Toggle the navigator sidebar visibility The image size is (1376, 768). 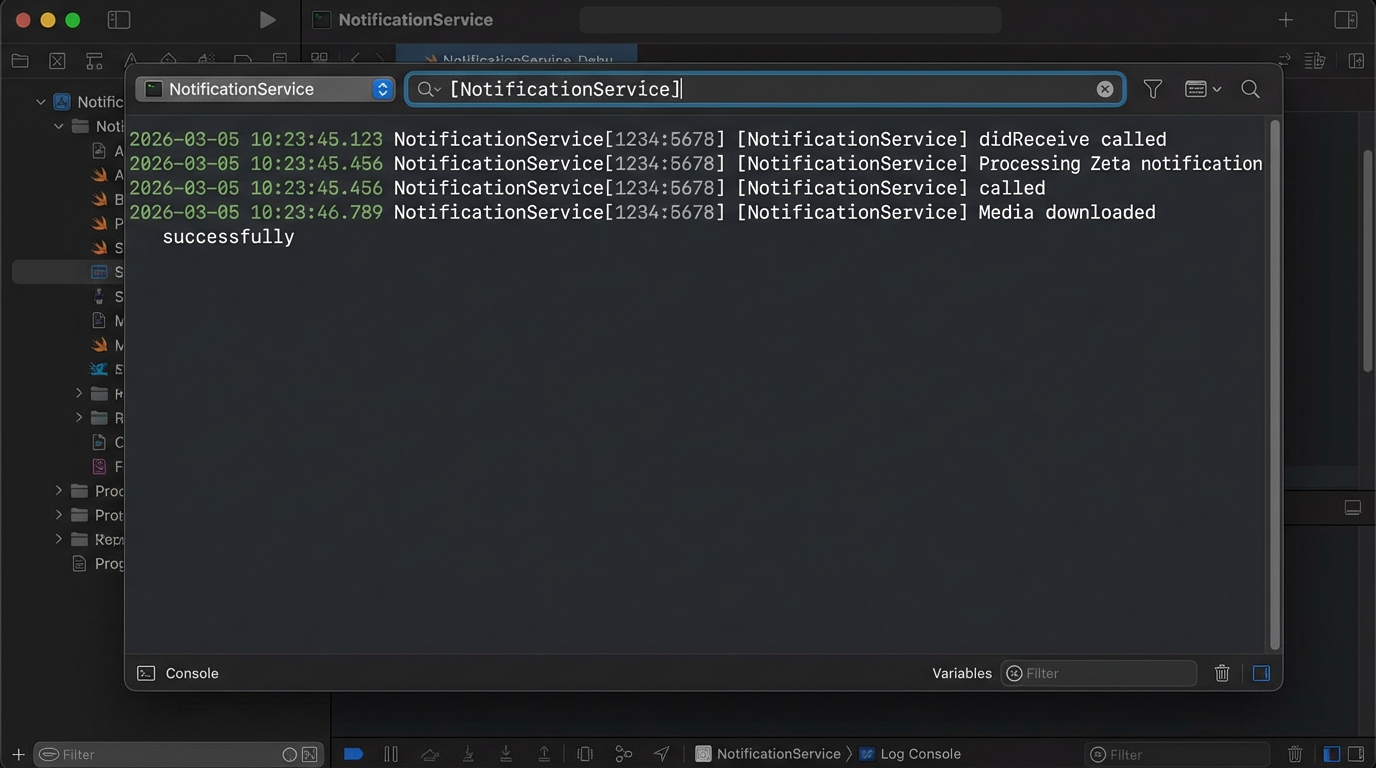tap(118, 19)
